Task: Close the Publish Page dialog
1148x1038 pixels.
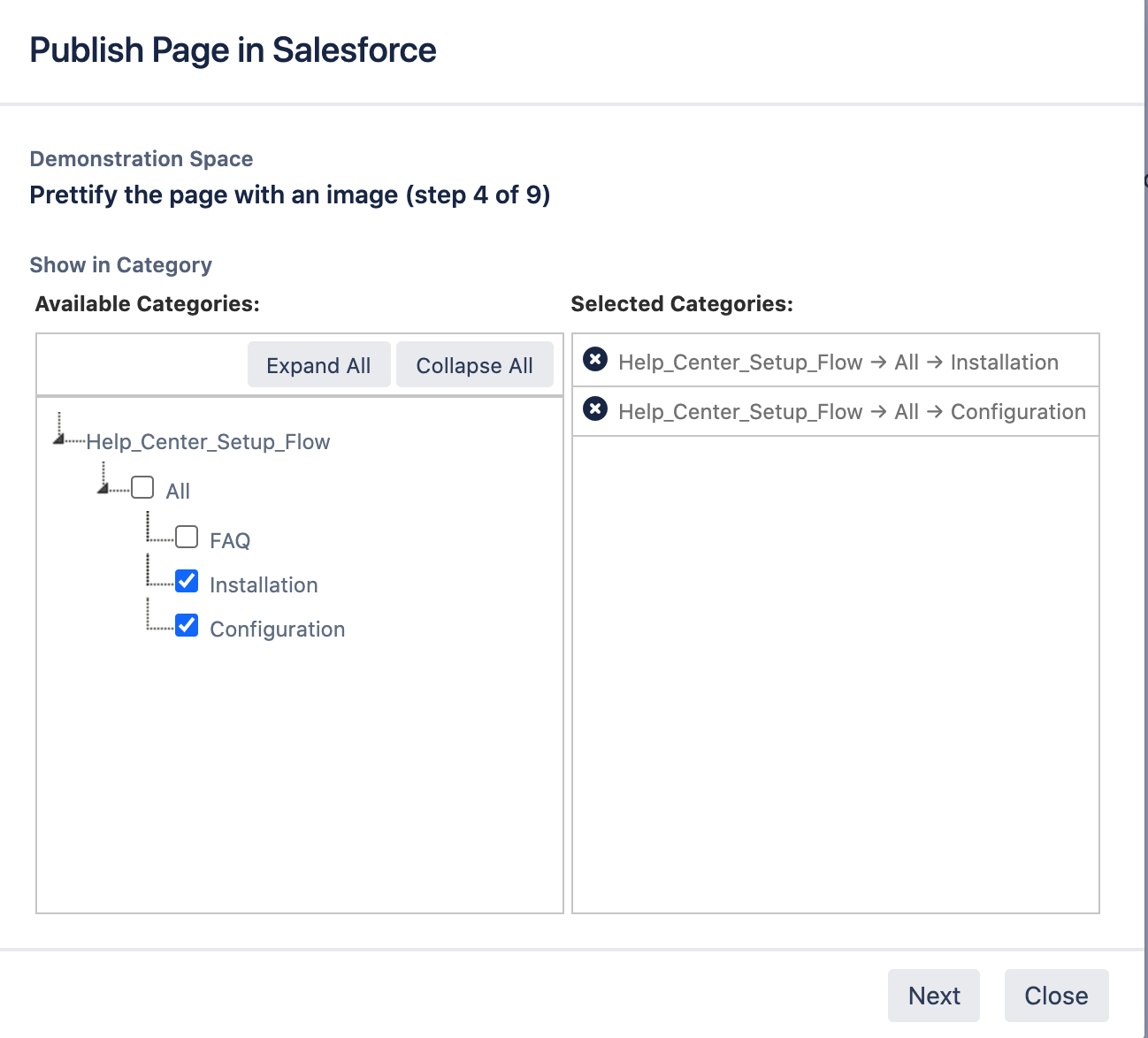Action: pos(1055,996)
